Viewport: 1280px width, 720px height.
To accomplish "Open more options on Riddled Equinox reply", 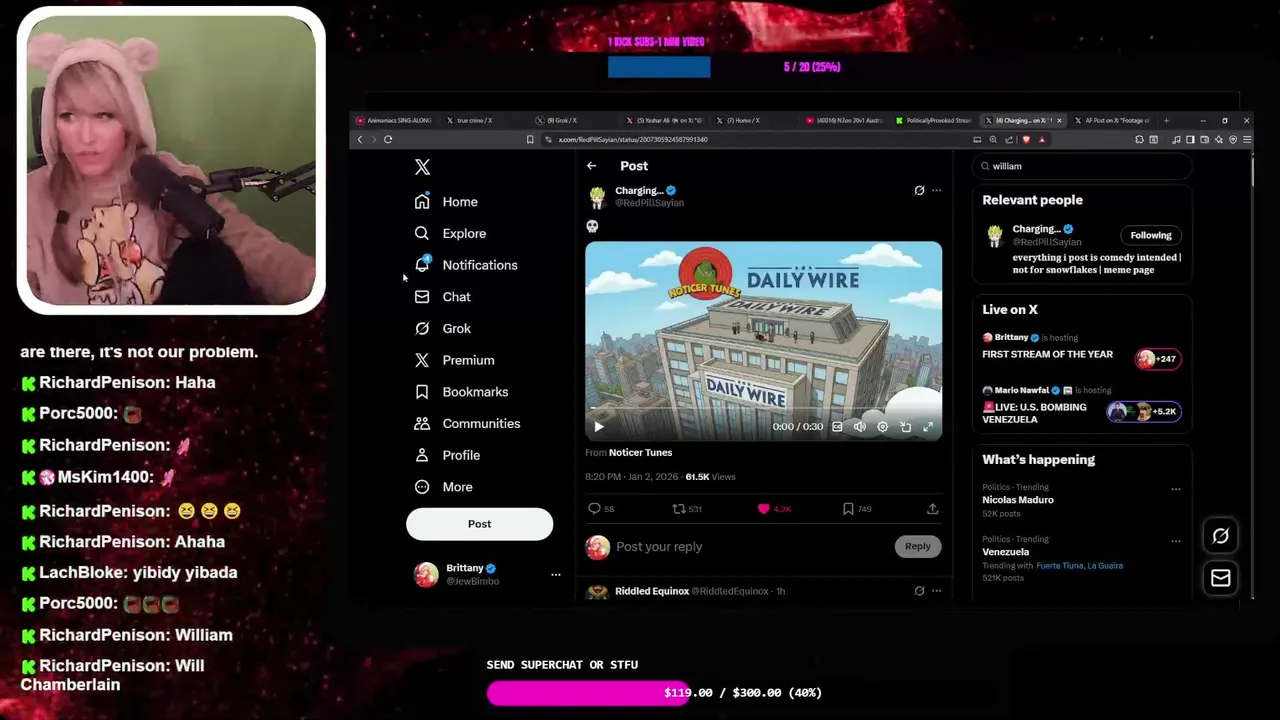I will point(936,591).
